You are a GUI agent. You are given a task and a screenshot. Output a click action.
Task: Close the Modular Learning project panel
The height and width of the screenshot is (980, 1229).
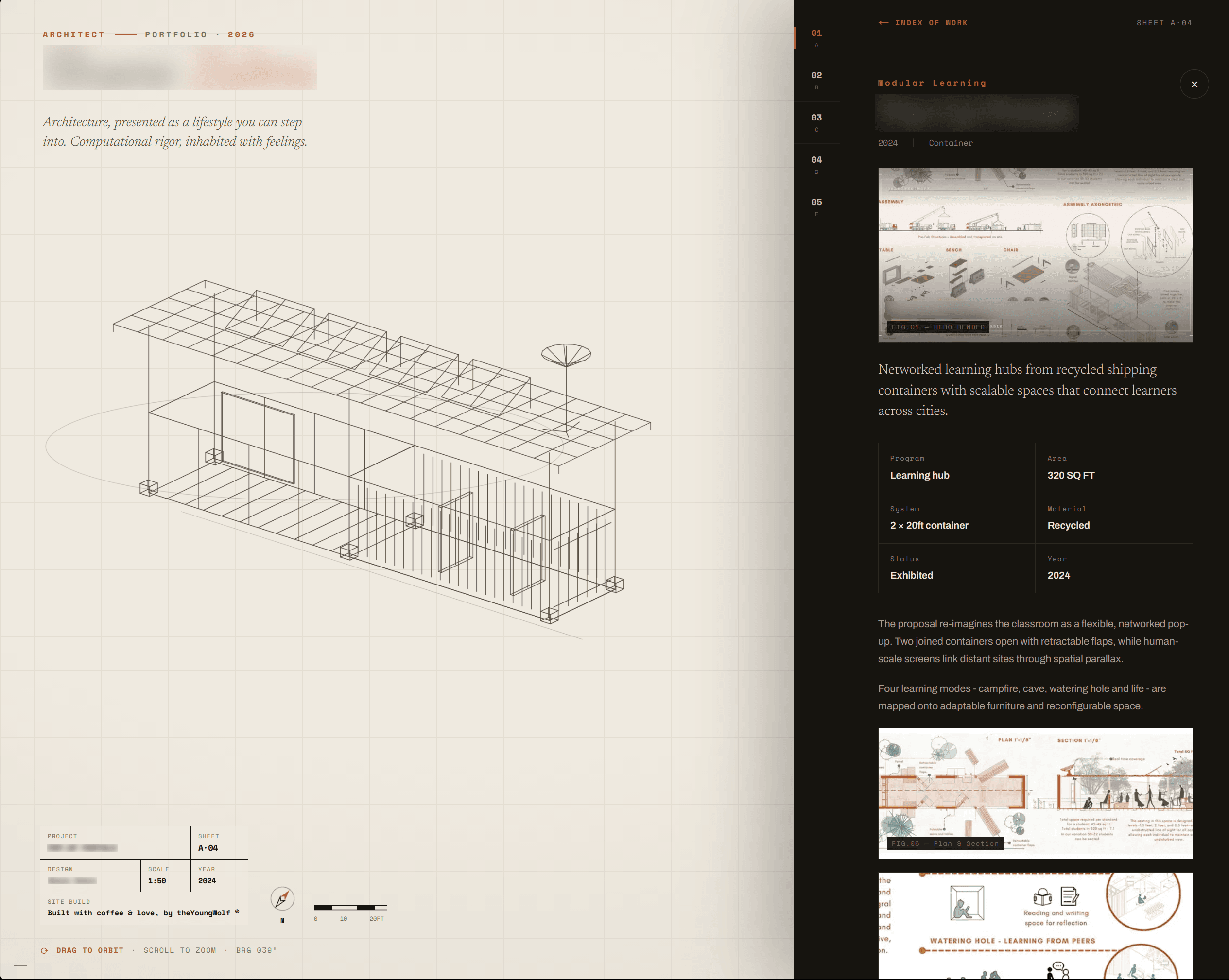pos(1194,85)
